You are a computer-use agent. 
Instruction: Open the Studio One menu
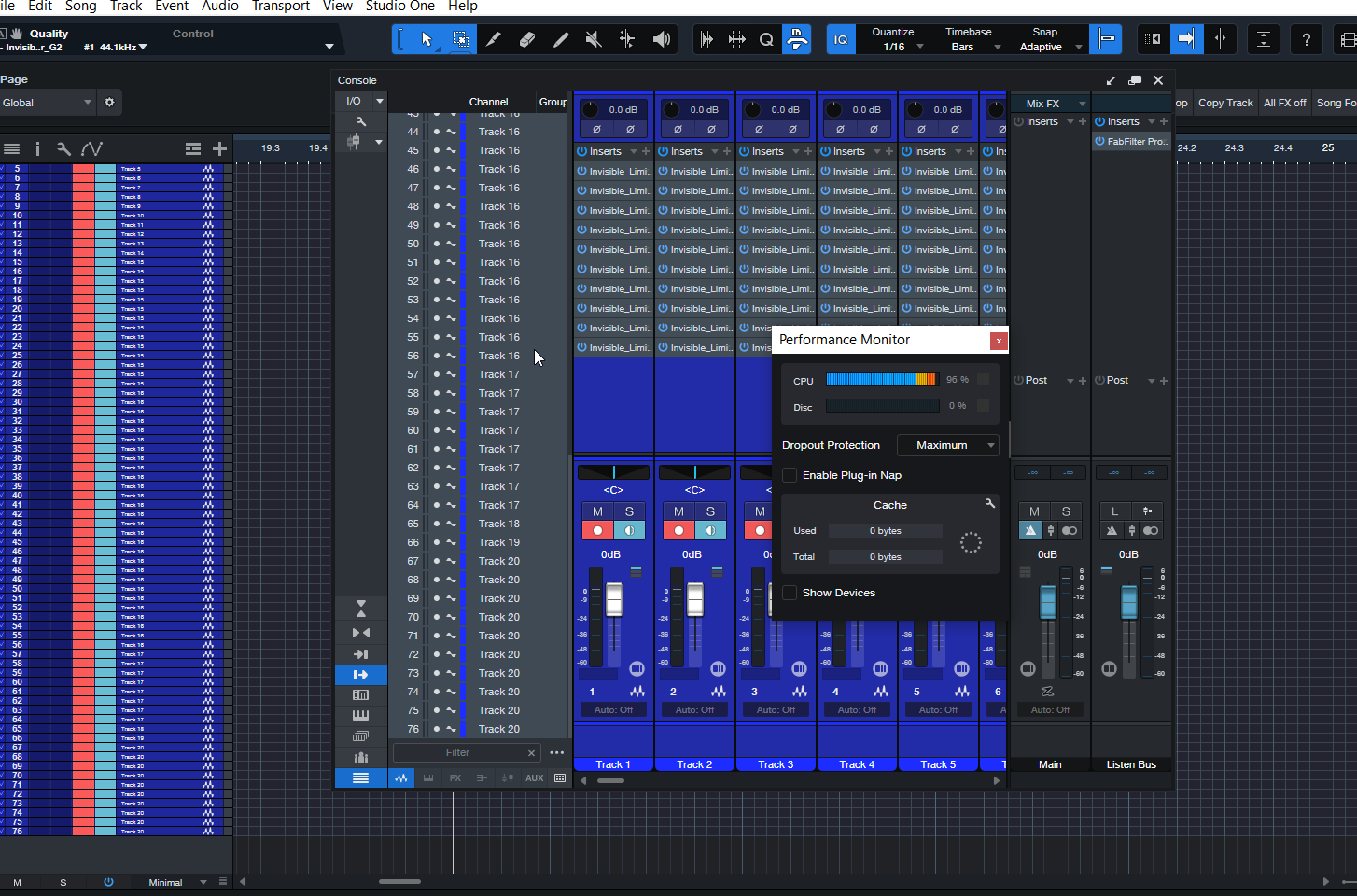400,7
